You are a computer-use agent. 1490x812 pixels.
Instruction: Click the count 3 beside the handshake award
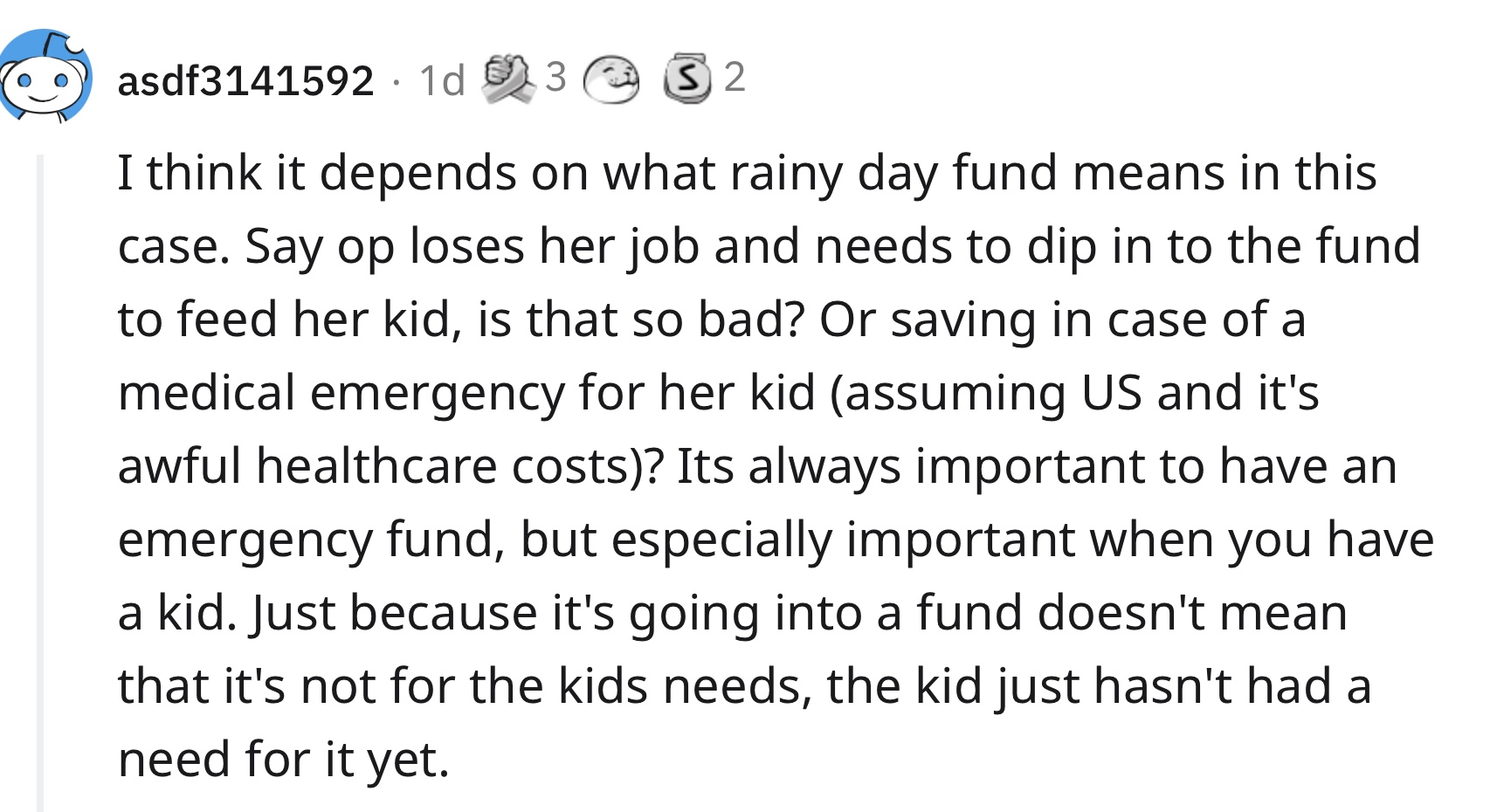coord(555,77)
